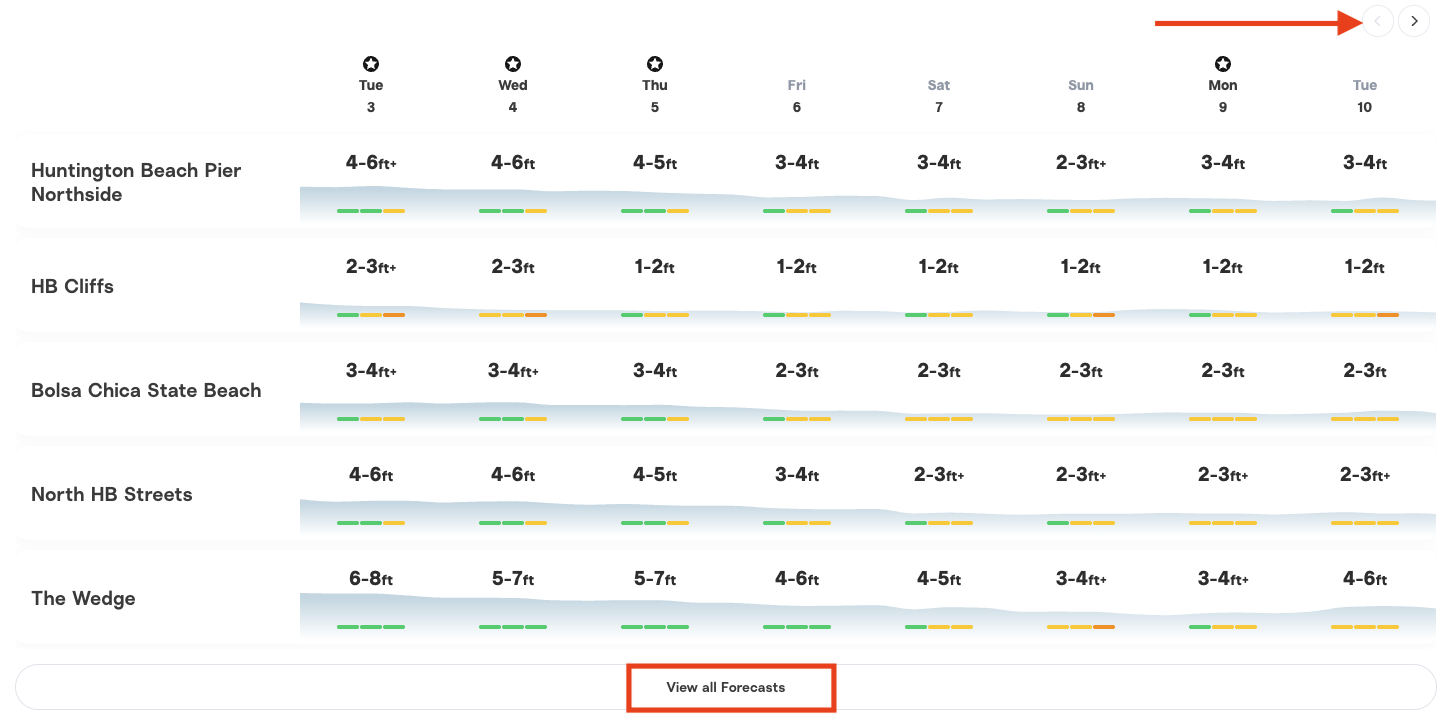
Task: Select Bolsa Chica State Beach row
Action: (146, 390)
